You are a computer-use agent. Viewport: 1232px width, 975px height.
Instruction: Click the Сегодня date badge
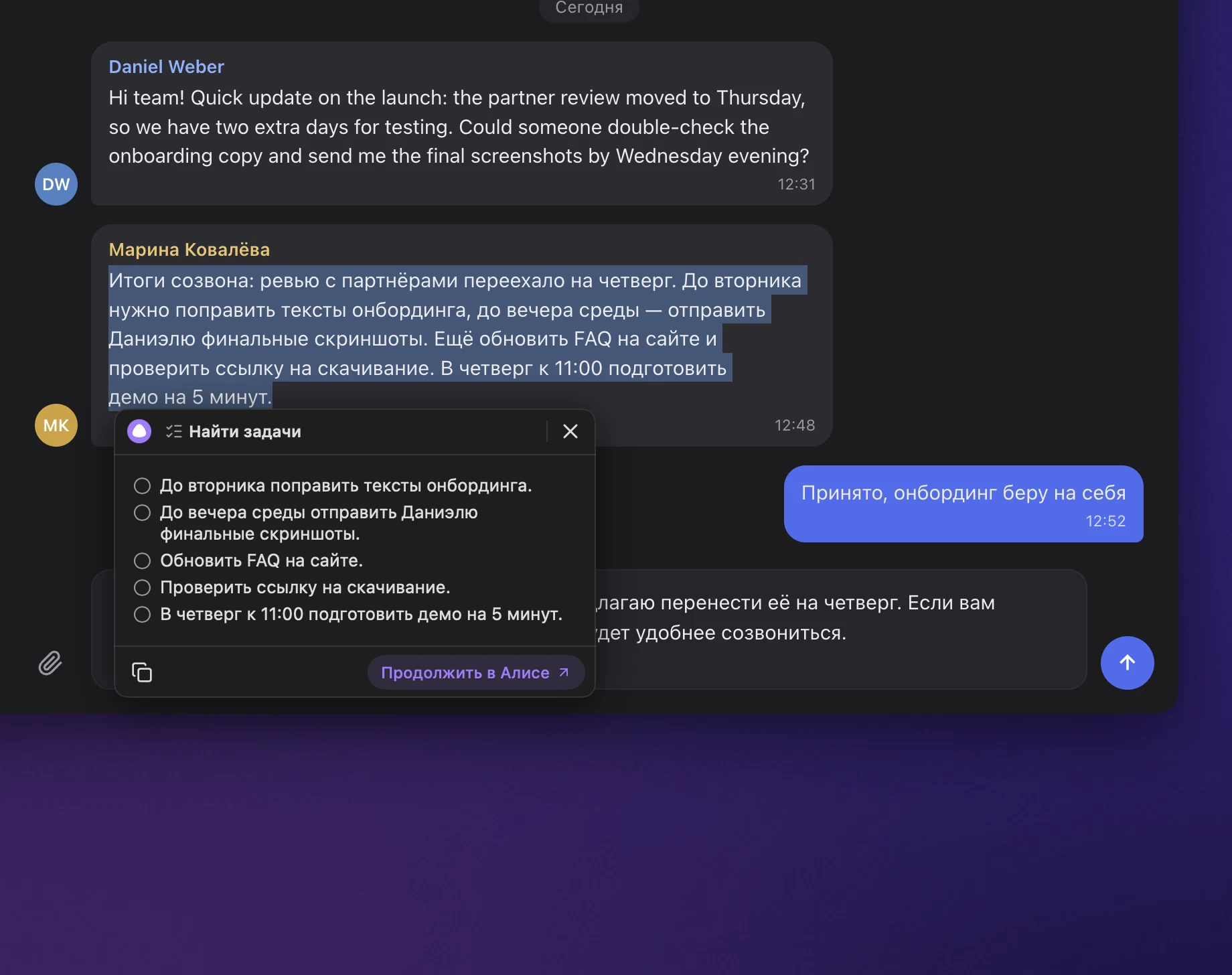pos(589,8)
